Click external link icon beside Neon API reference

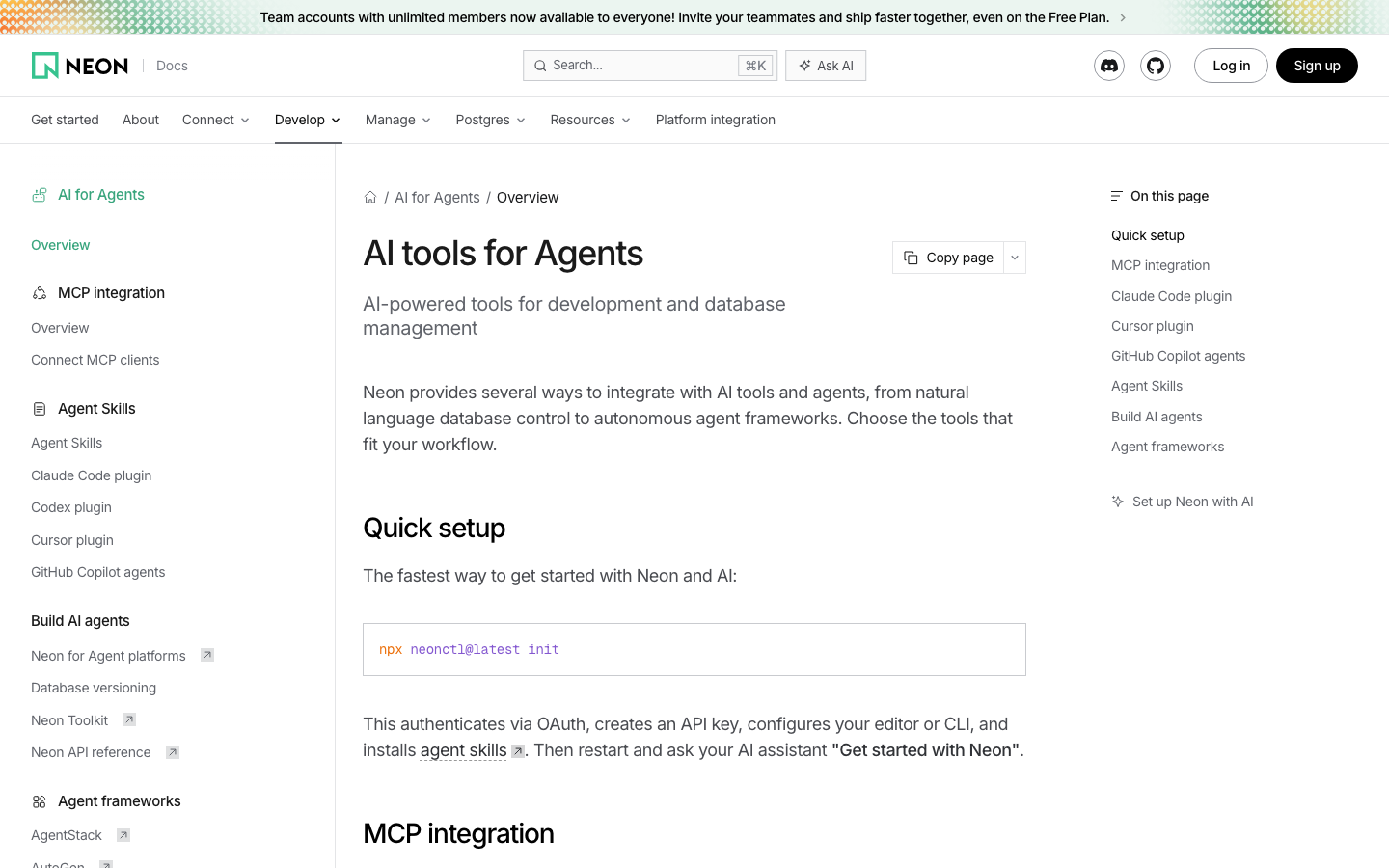pyautogui.click(x=173, y=752)
